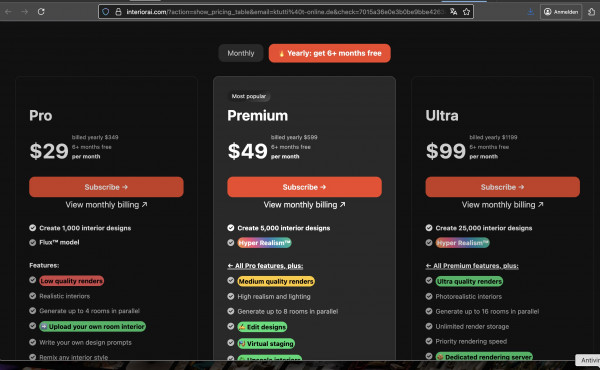Open 'All Pro features, plus:' link
The image size is (600, 370).
pos(265,266)
